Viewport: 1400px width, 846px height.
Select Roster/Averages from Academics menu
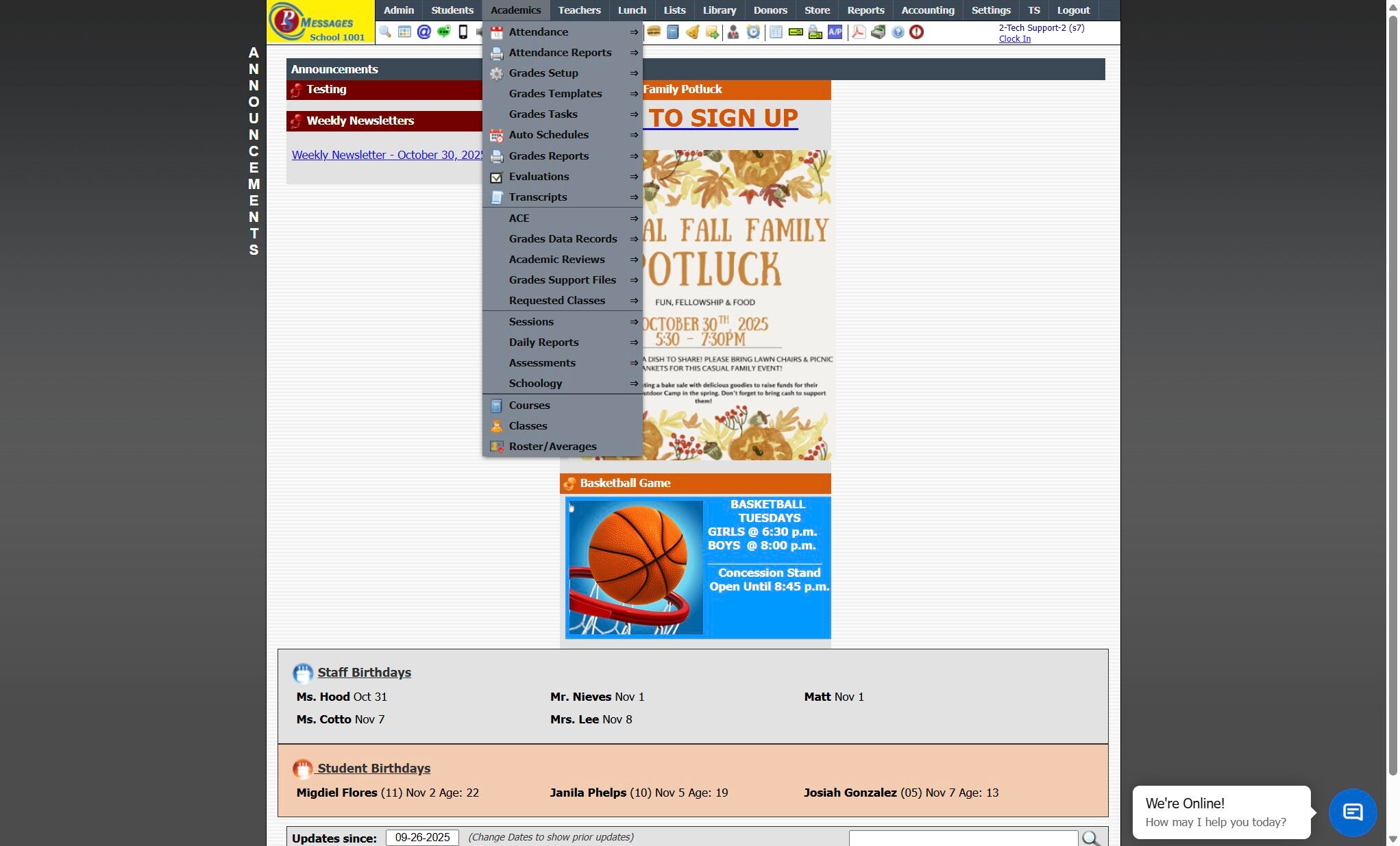point(552,447)
